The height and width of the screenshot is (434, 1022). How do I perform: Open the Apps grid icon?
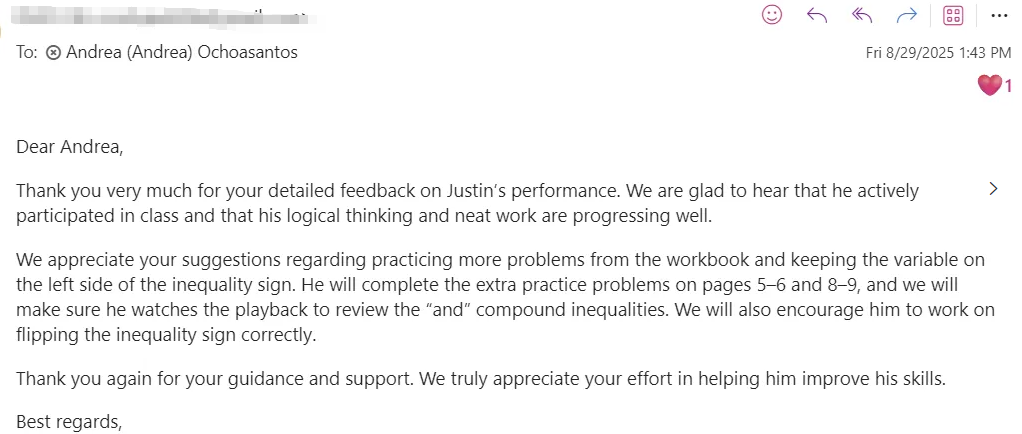tap(953, 16)
